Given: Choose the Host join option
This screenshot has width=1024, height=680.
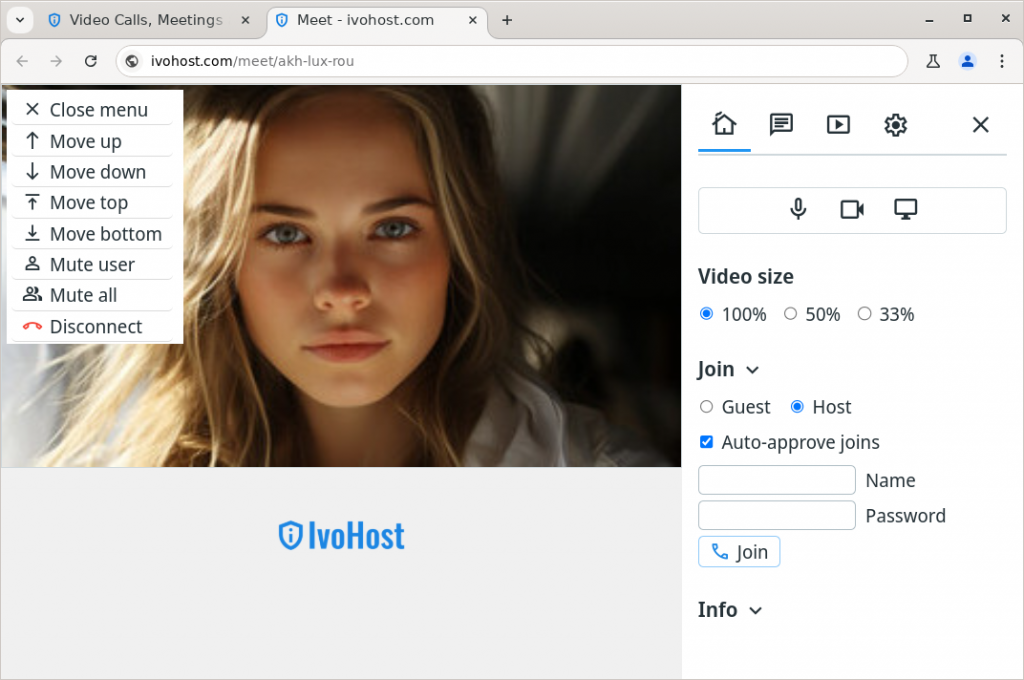Looking at the screenshot, I should (x=797, y=406).
